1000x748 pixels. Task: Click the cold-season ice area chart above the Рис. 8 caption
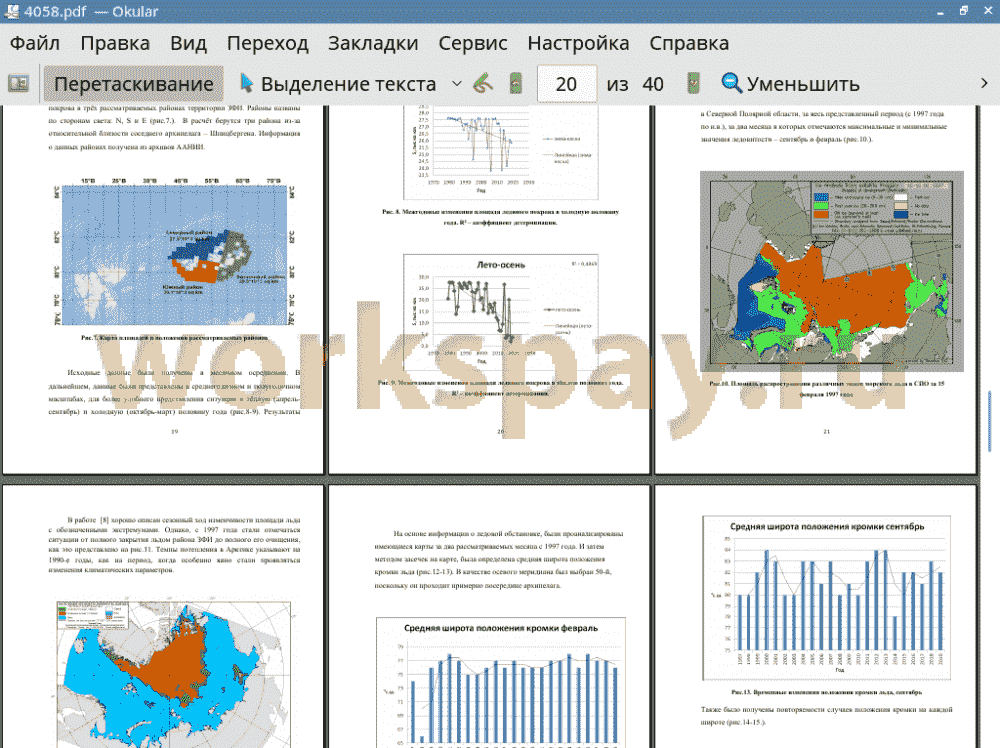501,152
